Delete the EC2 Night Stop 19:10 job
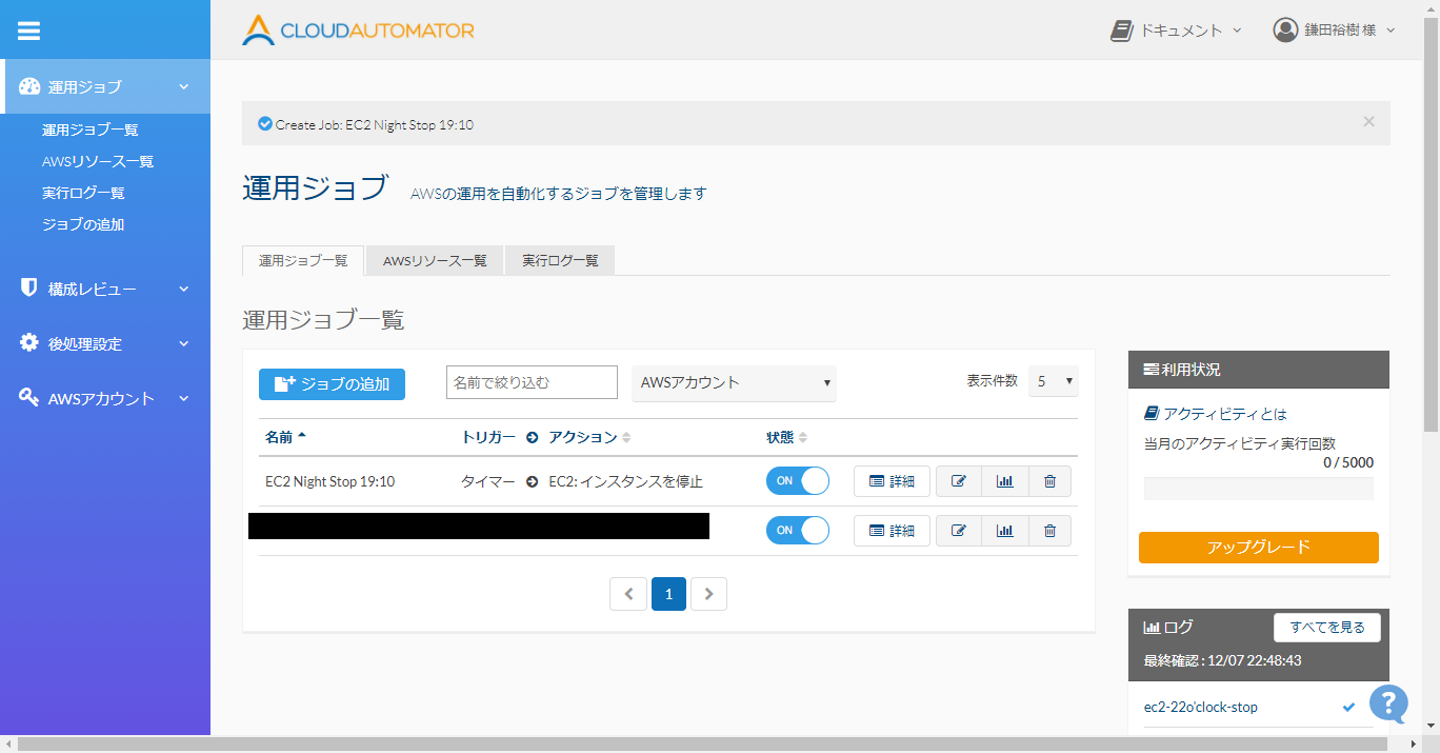Image resolution: width=1440 pixels, height=753 pixels. 1050,481
